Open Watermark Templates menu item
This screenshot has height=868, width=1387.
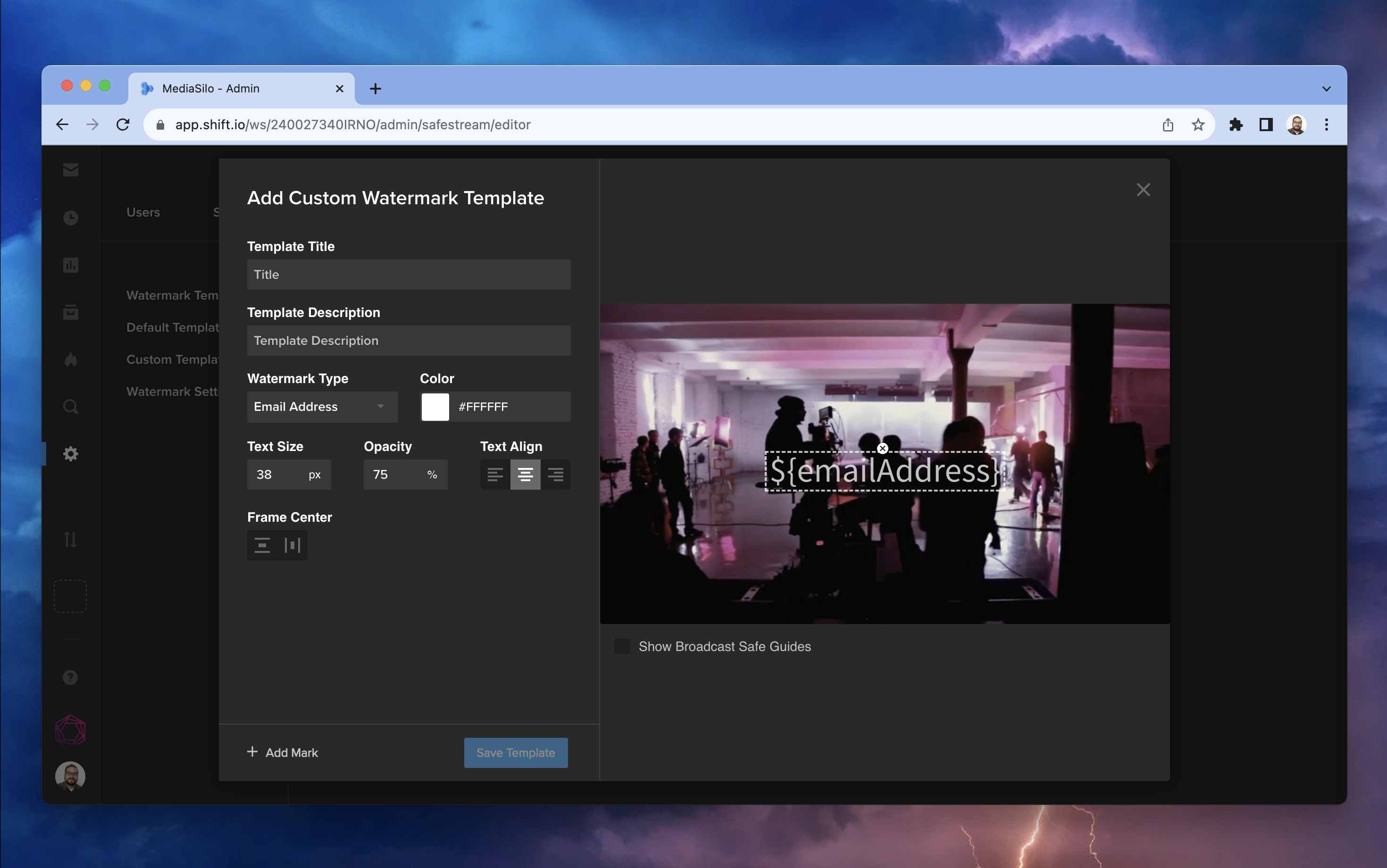coord(172,295)
